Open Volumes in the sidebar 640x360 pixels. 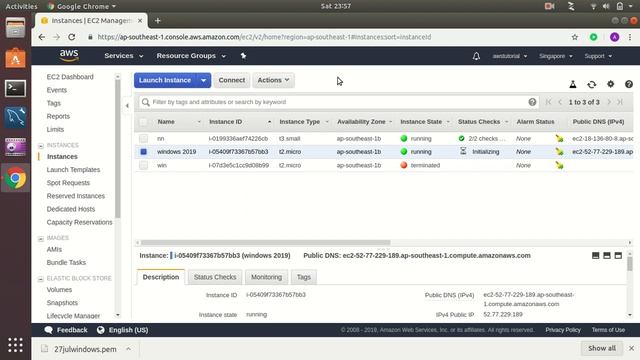click(x=59, y=290)
